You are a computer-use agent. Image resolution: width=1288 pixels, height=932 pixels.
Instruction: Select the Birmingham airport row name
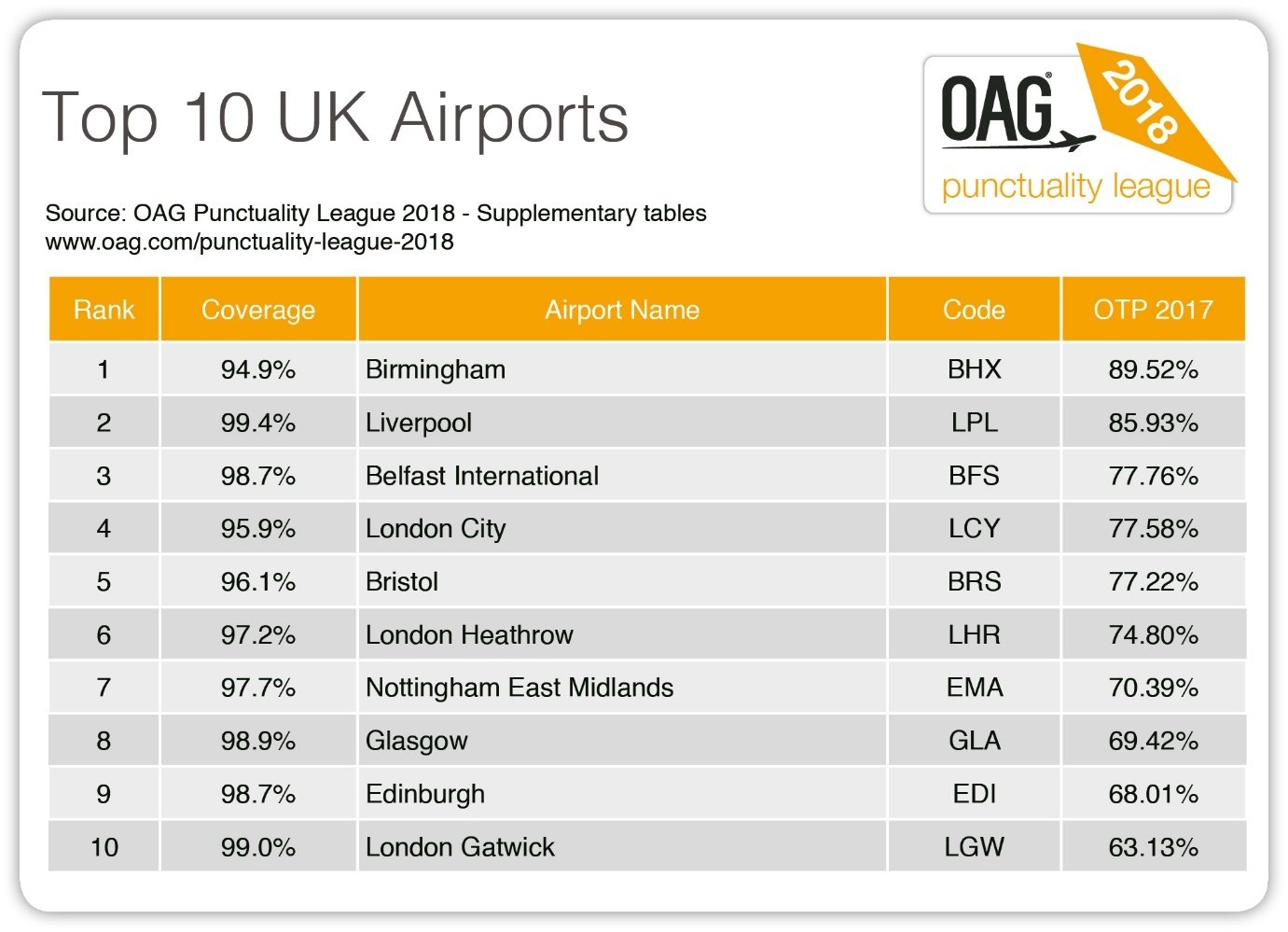[436, 369]
